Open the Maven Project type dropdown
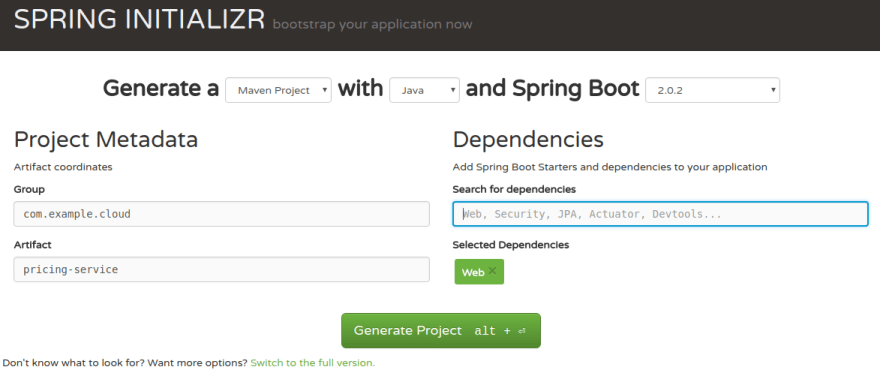Viewport: 880px width, 382px height. pyautogui.click(x=278, y=90)
